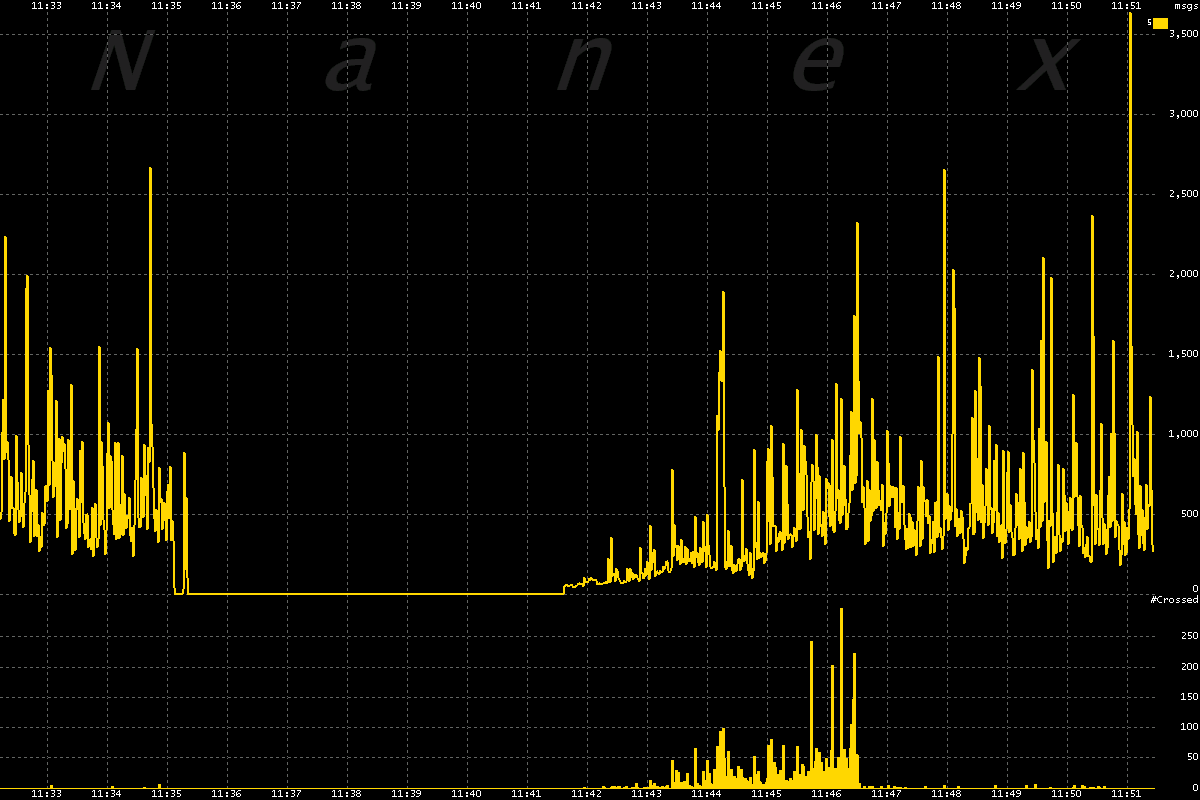Click the yellow legend swatch labeled 5

[x=1160, y=22]
